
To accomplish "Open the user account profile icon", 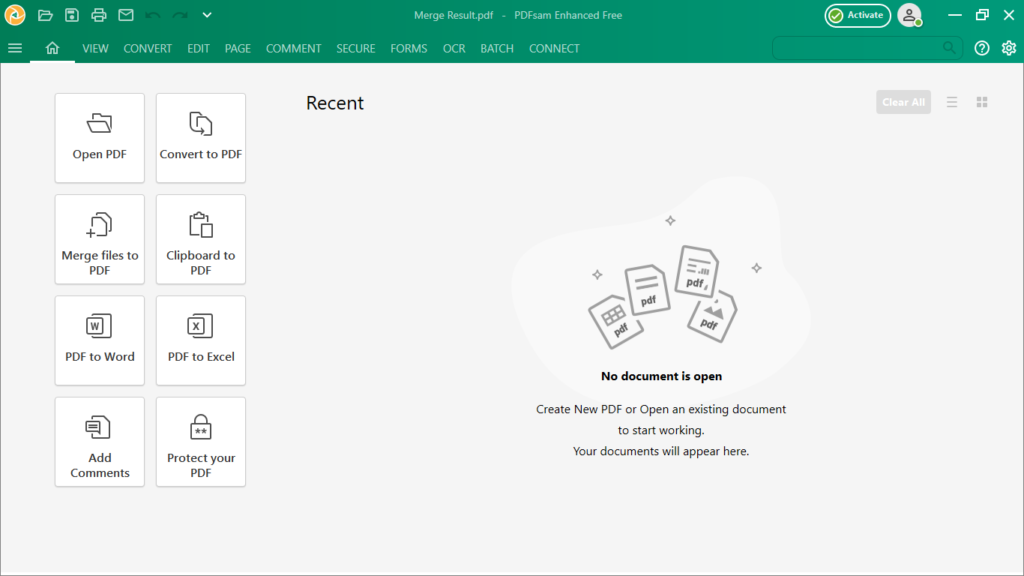I will [x=910, y=15].
